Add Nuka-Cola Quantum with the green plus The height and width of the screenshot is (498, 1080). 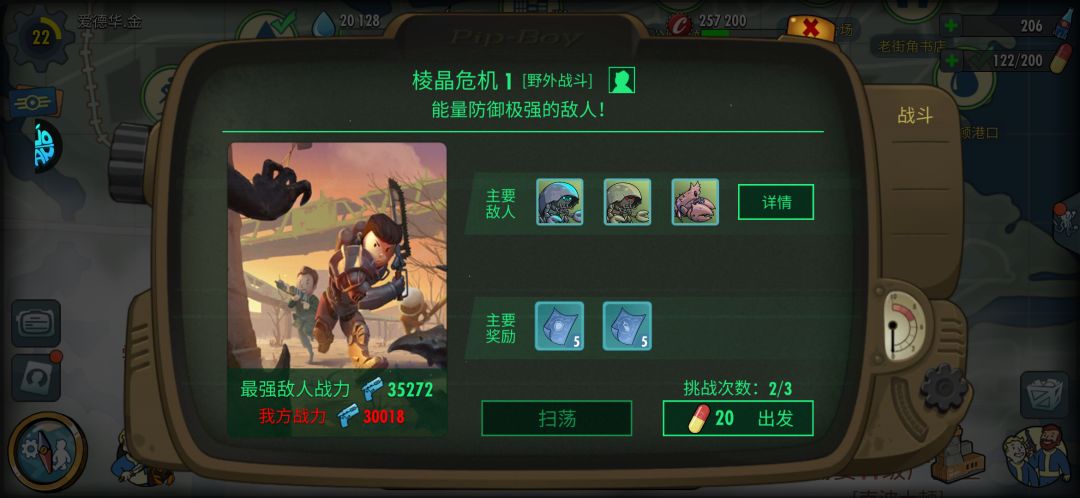click(x=951, y=26)
